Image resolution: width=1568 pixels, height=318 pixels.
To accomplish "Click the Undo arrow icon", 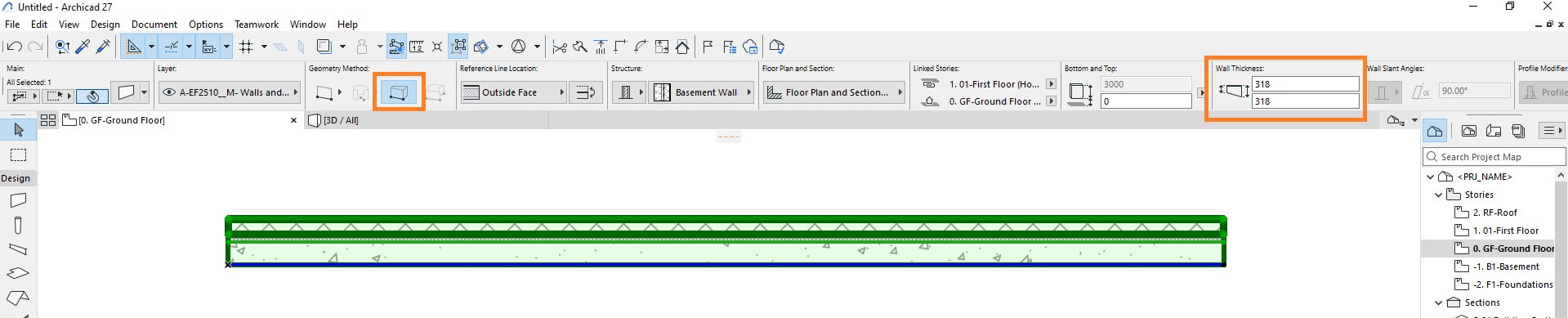I will 14,47.
